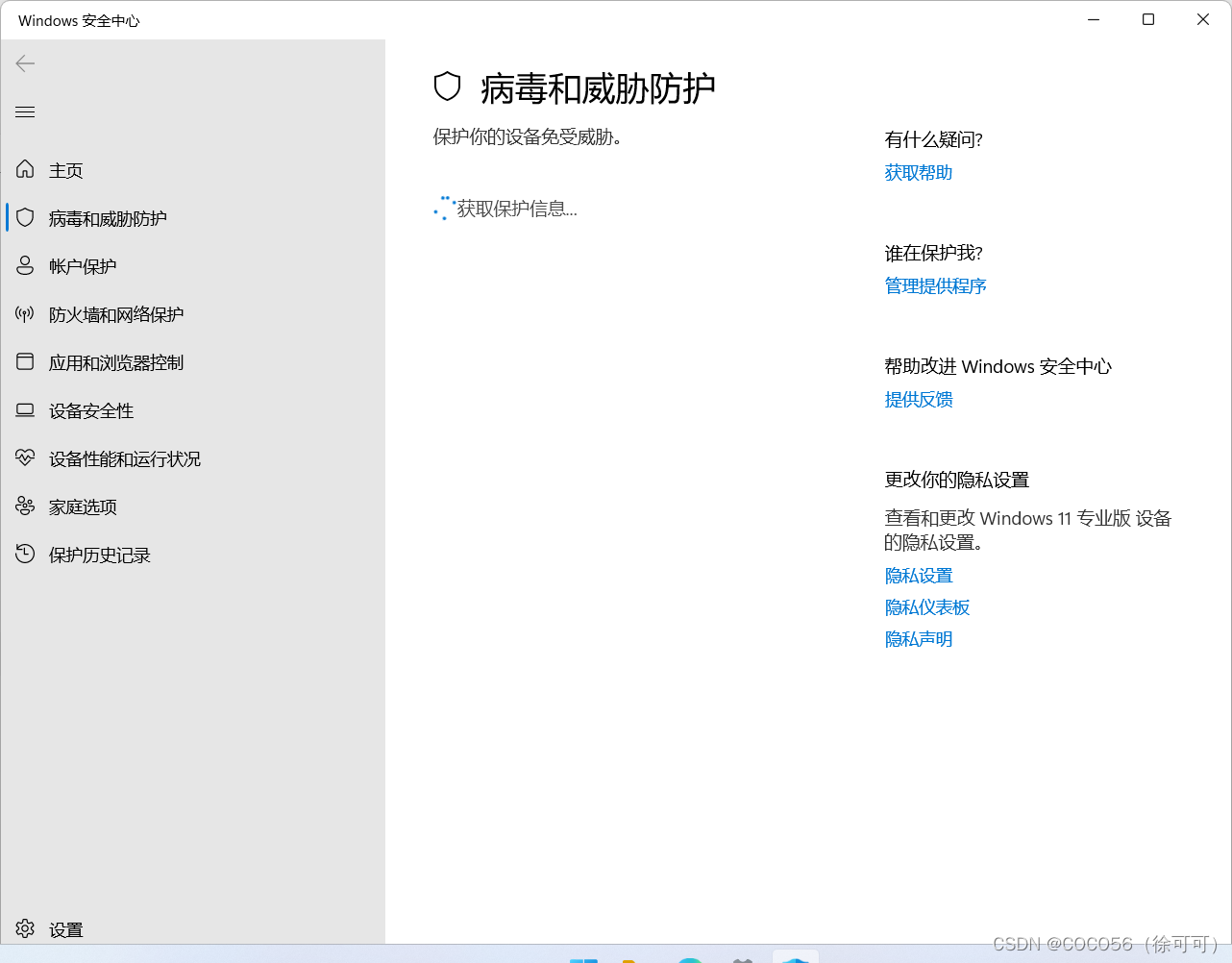1232x963 pixels.
Task: Open the 提供反馈 link
Action: click(919, 400)
